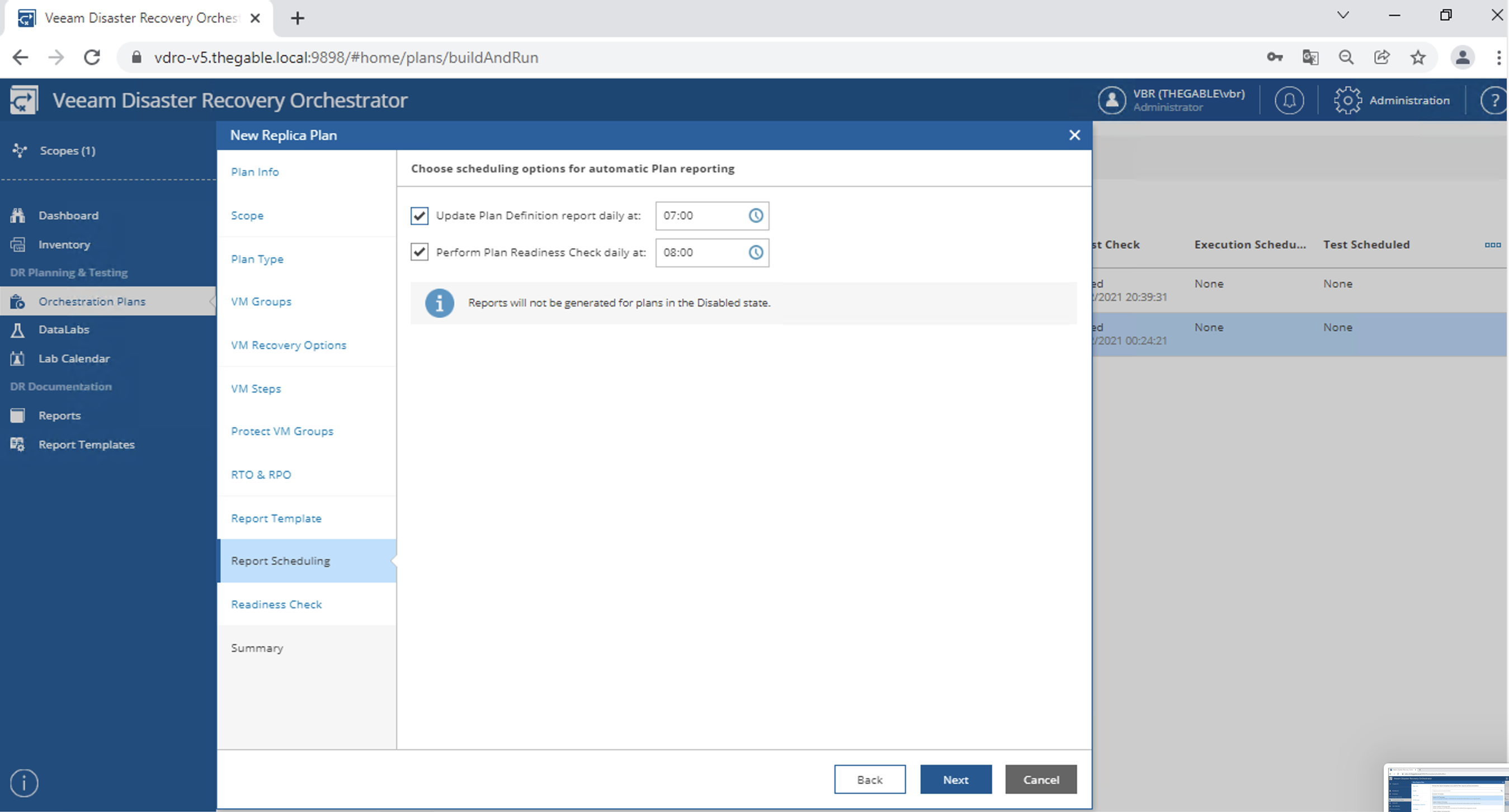Select plan row dated 2021 00:24:21
This screenshot has height=812, width=1509.
(1300, 334)
